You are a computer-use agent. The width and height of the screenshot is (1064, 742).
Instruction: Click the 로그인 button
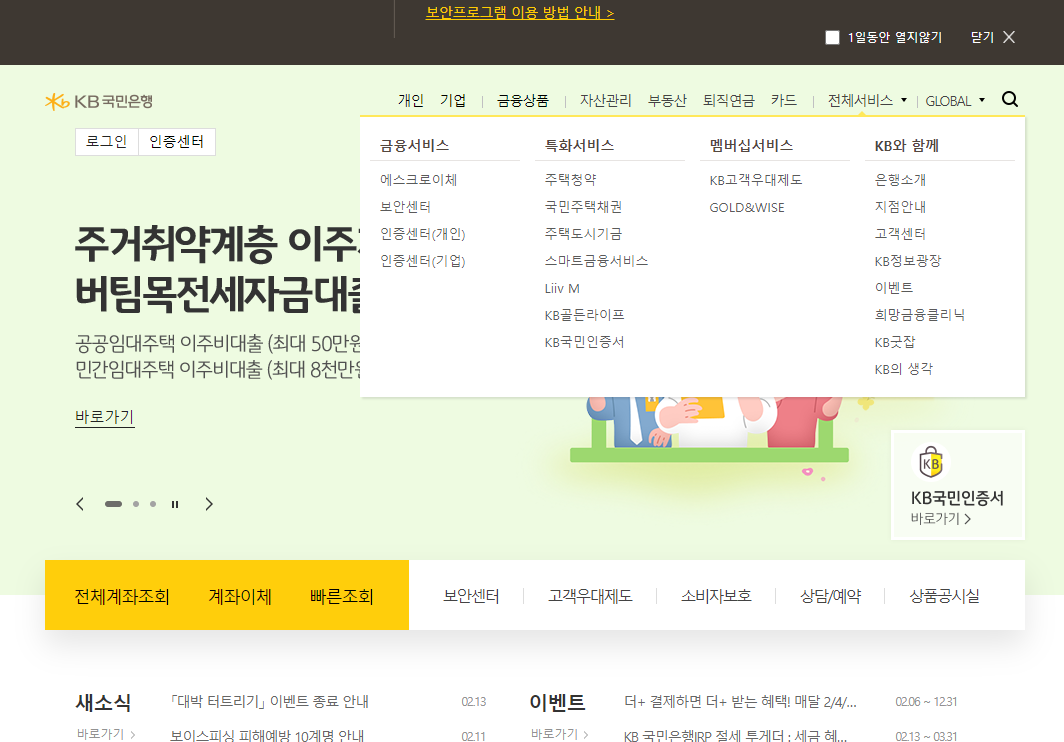107,142
